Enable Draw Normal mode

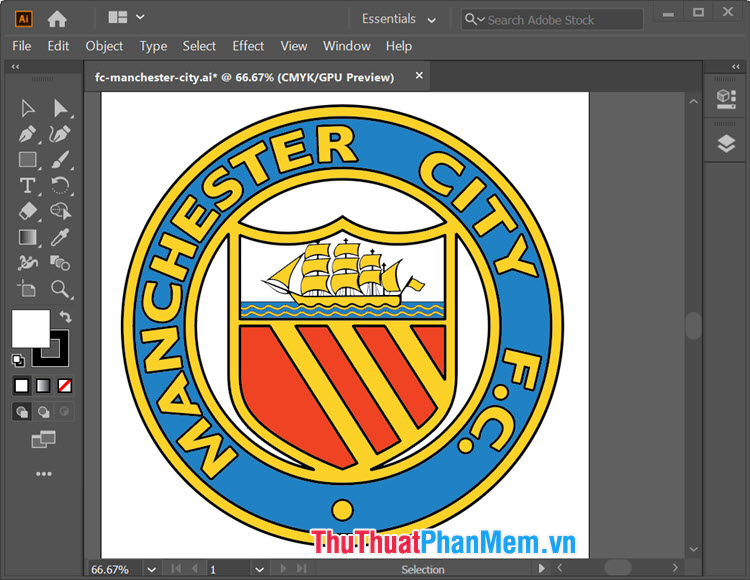22,412
